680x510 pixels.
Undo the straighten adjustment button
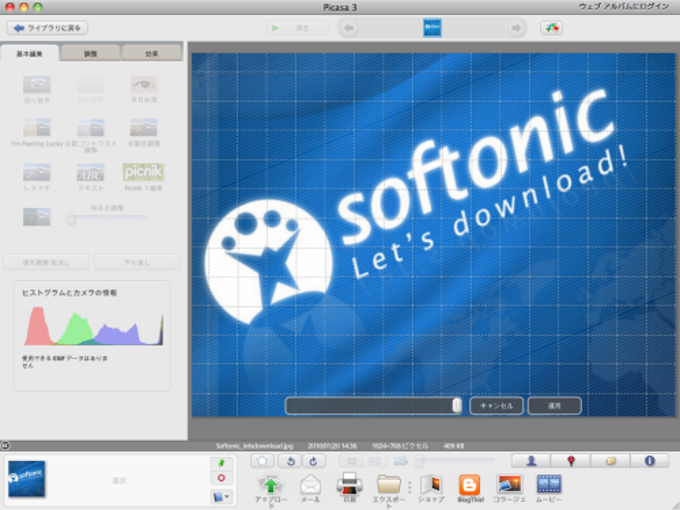pos(46,262)
